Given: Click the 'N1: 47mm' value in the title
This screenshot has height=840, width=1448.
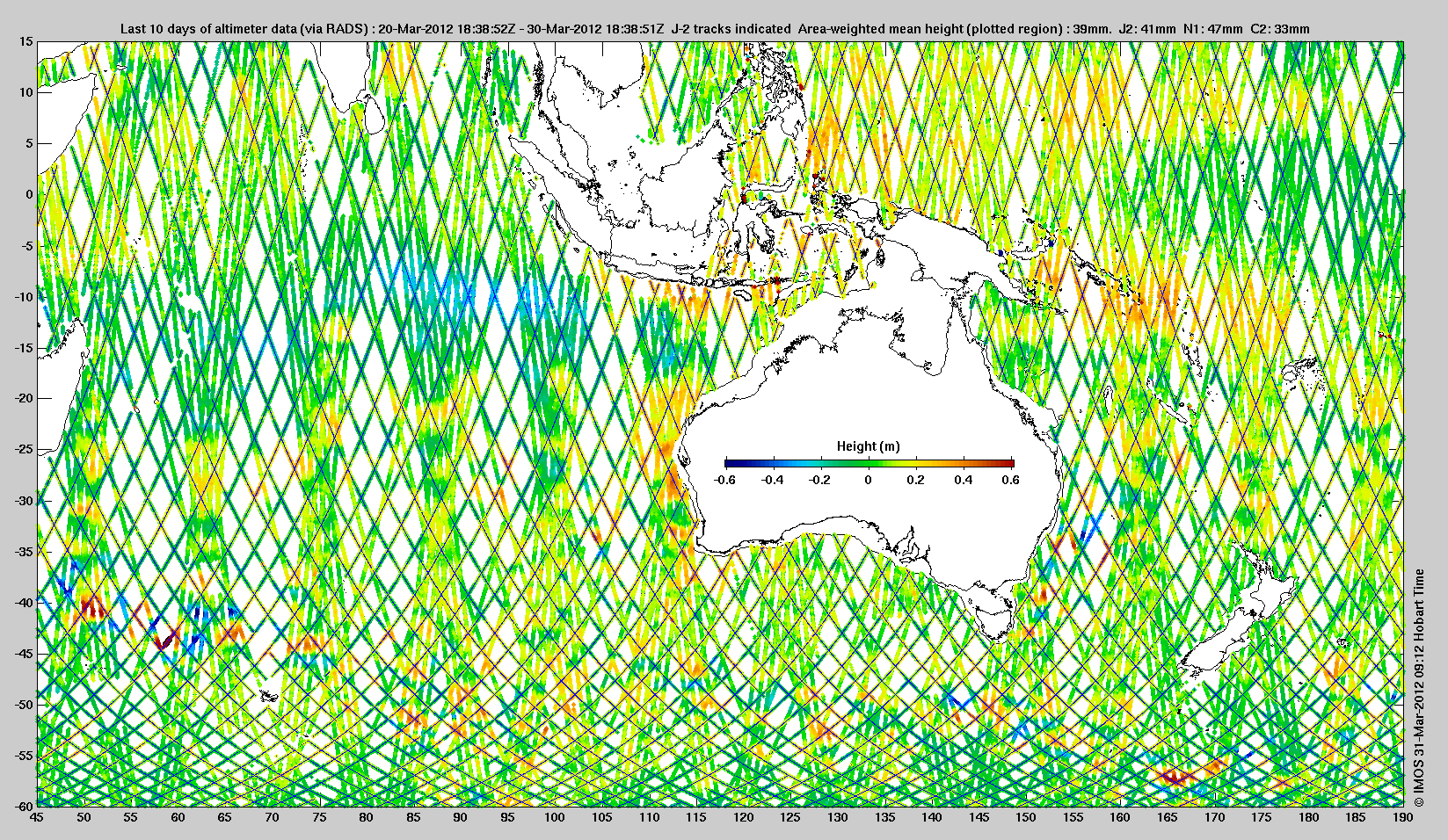Looking at the screenshot, I should 1212,29.
